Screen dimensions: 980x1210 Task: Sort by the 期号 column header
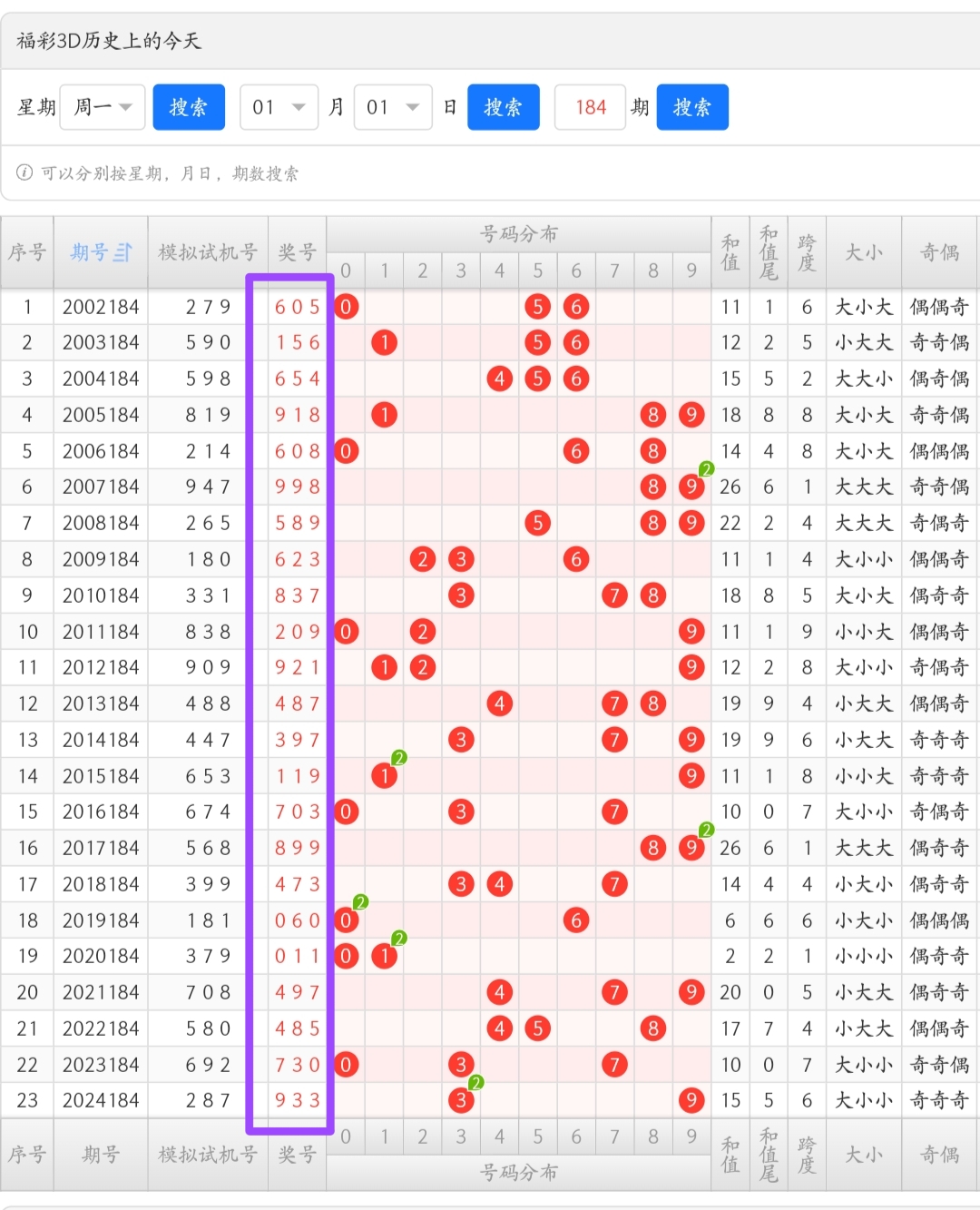101,252
